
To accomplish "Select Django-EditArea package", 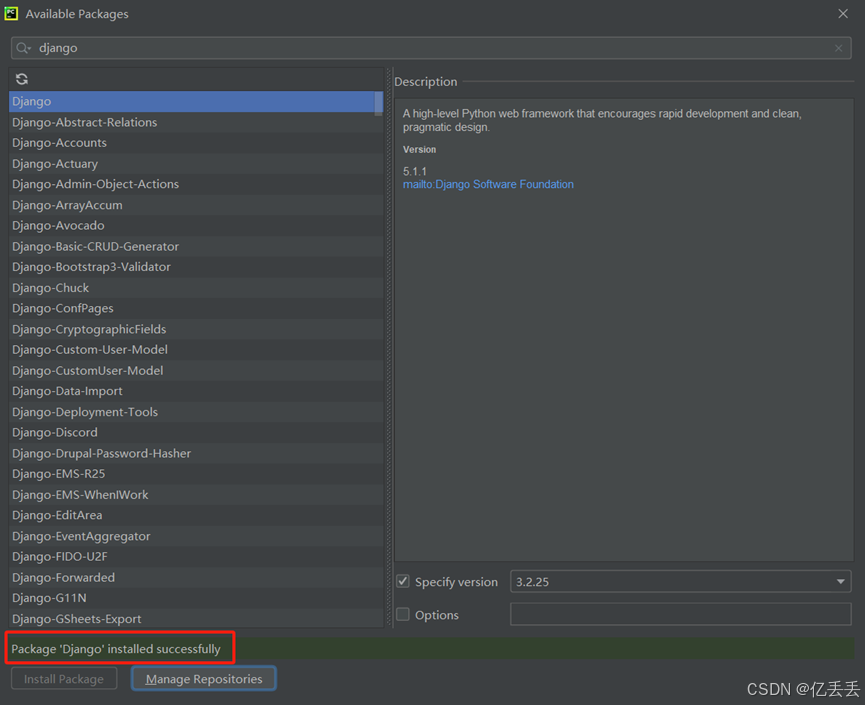I will coord(196,515).
